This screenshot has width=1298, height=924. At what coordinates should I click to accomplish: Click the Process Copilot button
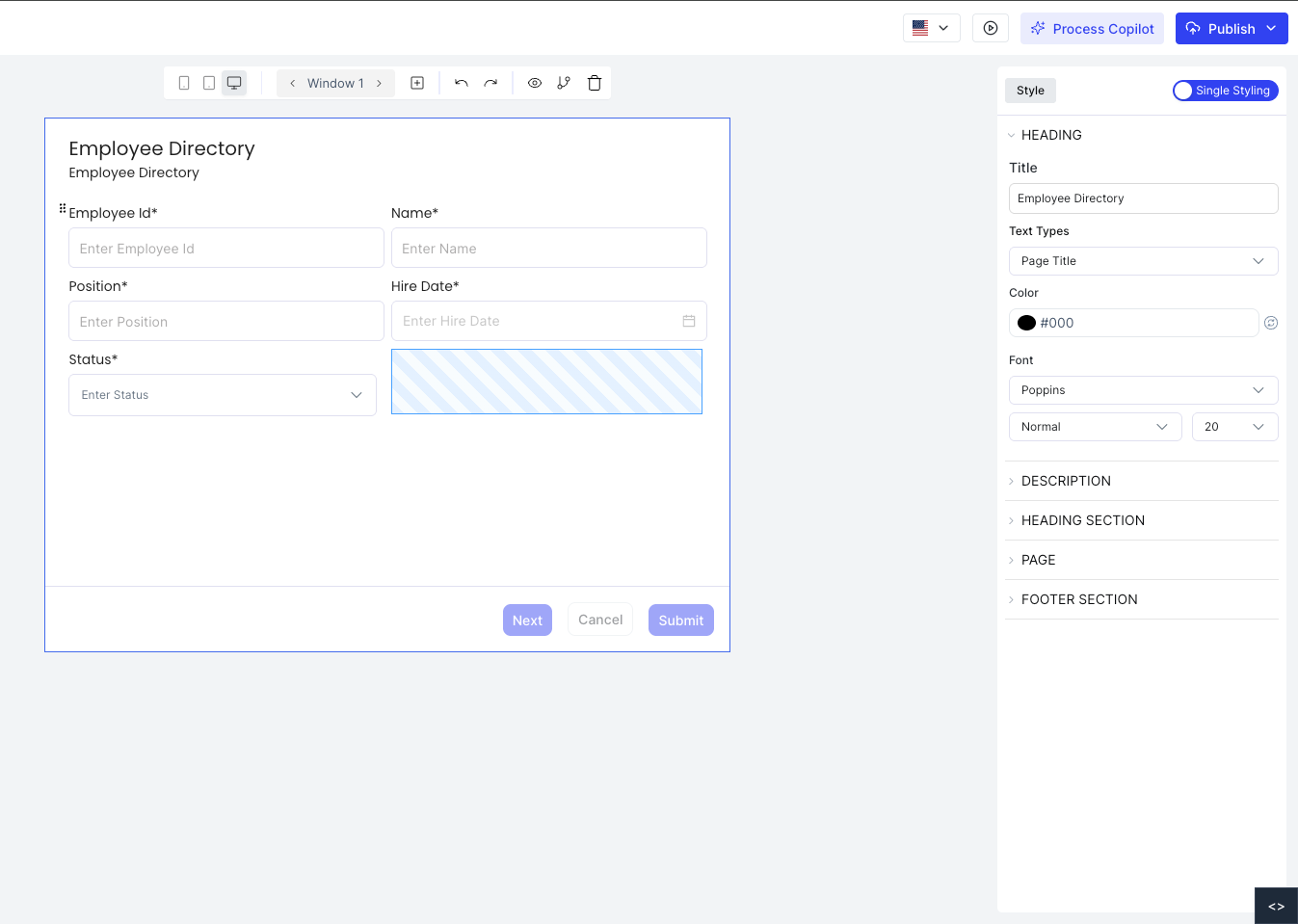tap(1092, 28)
